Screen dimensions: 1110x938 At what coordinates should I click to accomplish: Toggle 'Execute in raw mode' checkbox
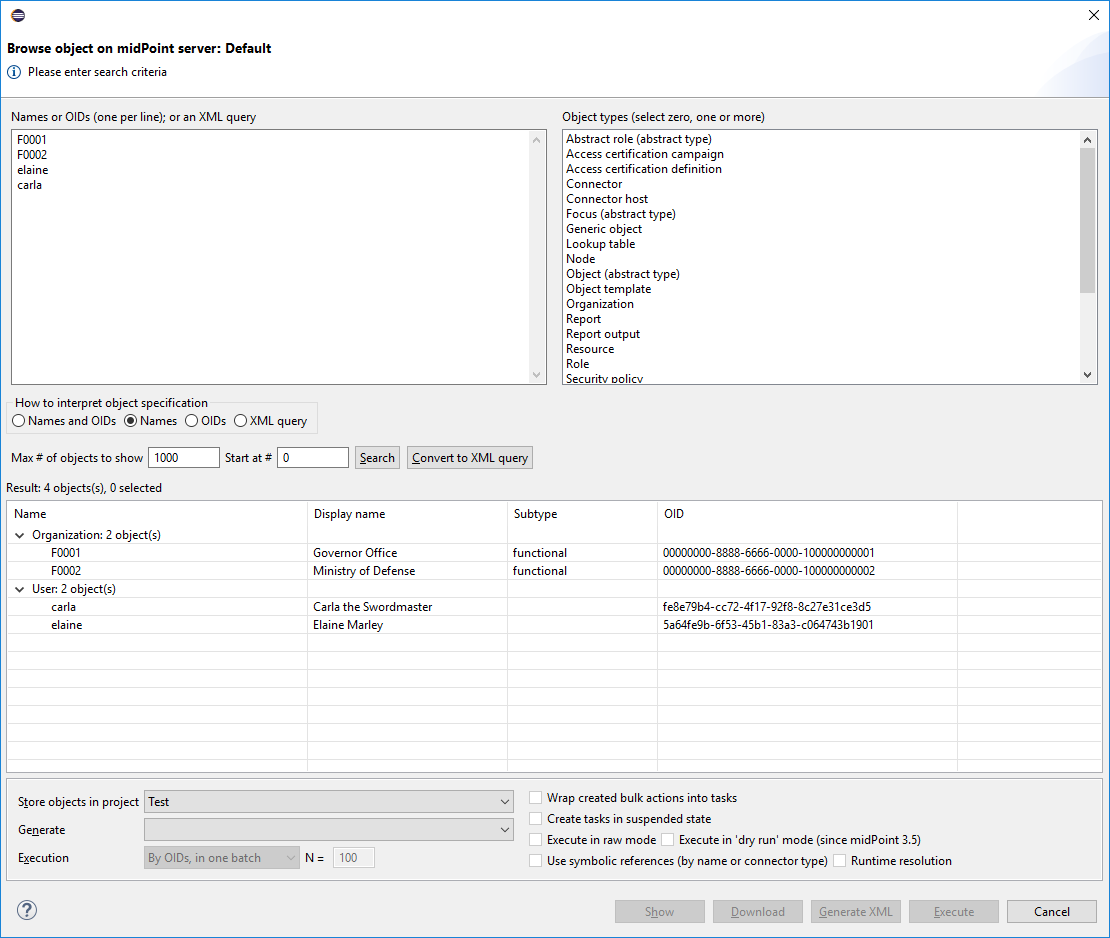[x=537, y=840]
